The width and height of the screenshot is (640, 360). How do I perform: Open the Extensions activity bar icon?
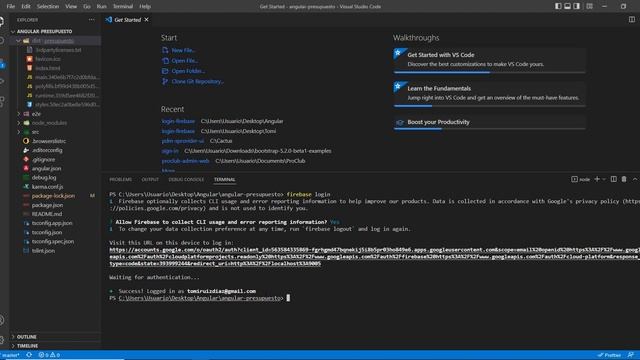pyautogui.click(x=2, y=101)
